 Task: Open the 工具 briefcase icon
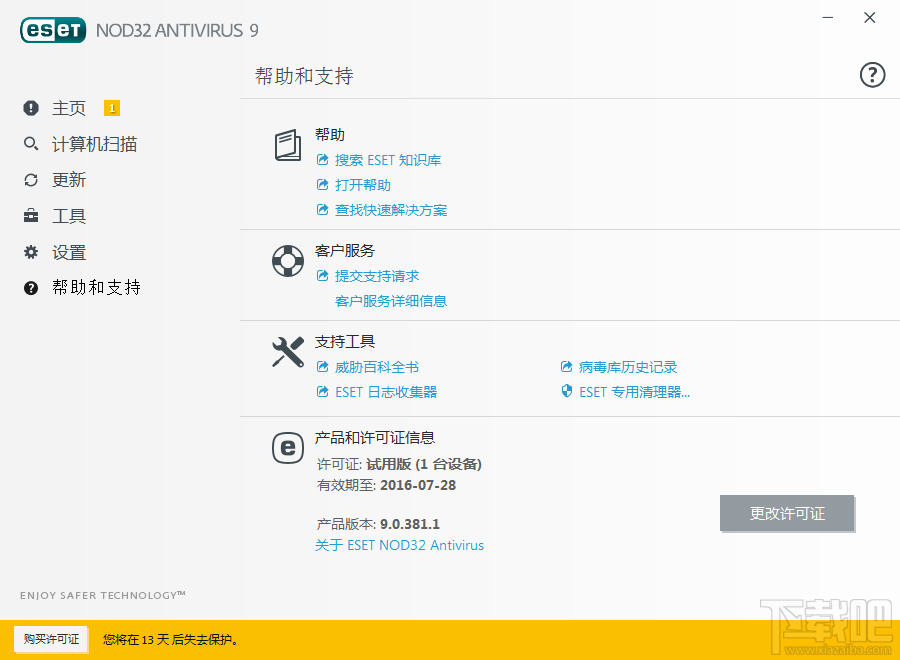pyautogui.click(x=29, y=215)
